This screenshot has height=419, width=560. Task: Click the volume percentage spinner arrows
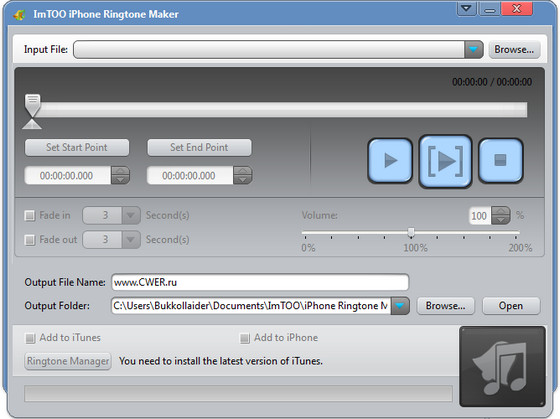(x=501, y=215)
